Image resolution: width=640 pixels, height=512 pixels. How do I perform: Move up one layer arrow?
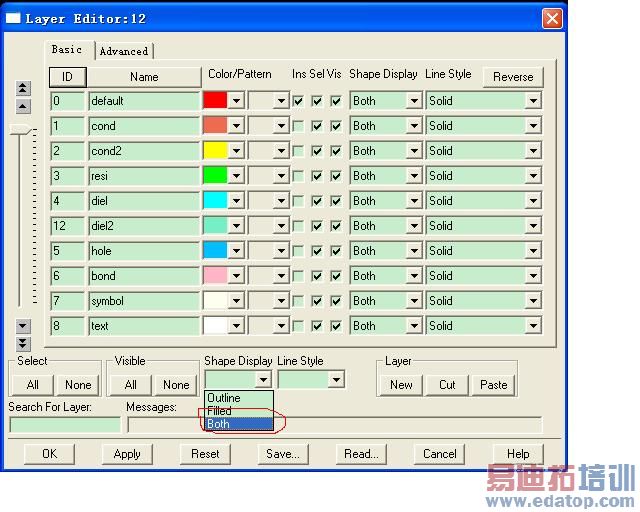point(23,107)
